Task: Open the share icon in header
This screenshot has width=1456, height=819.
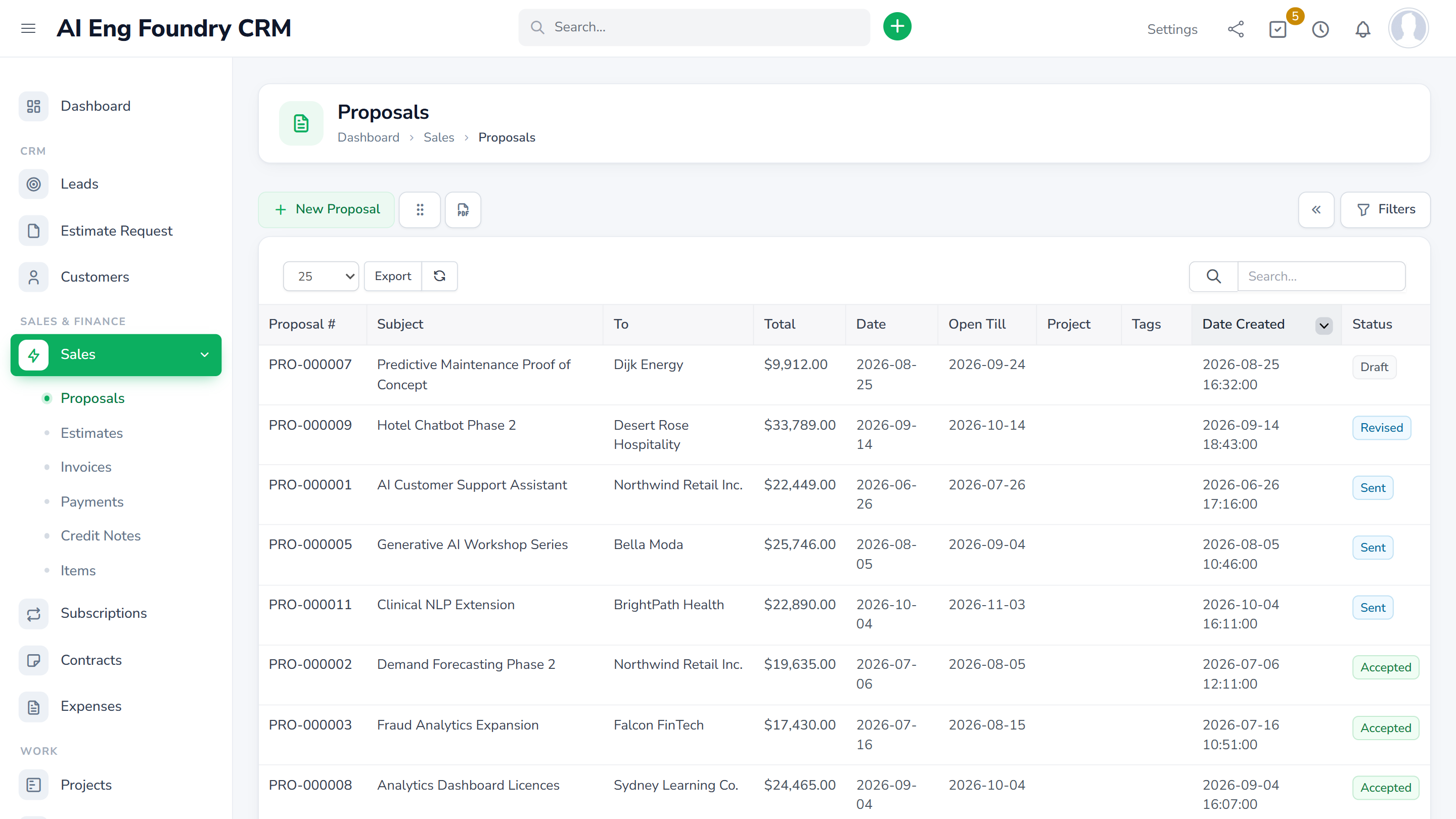Action: (1236, 29)
